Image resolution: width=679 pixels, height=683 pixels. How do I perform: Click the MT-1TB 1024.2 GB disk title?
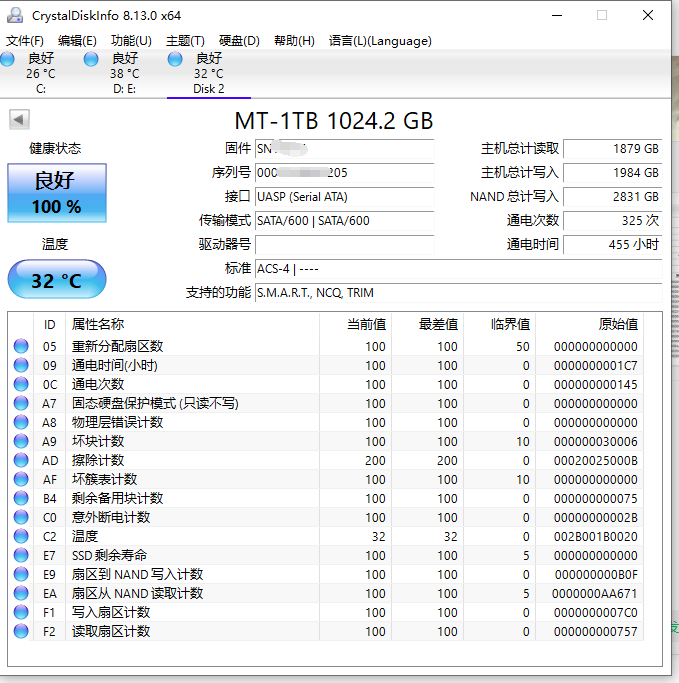(x=334, y=121)
